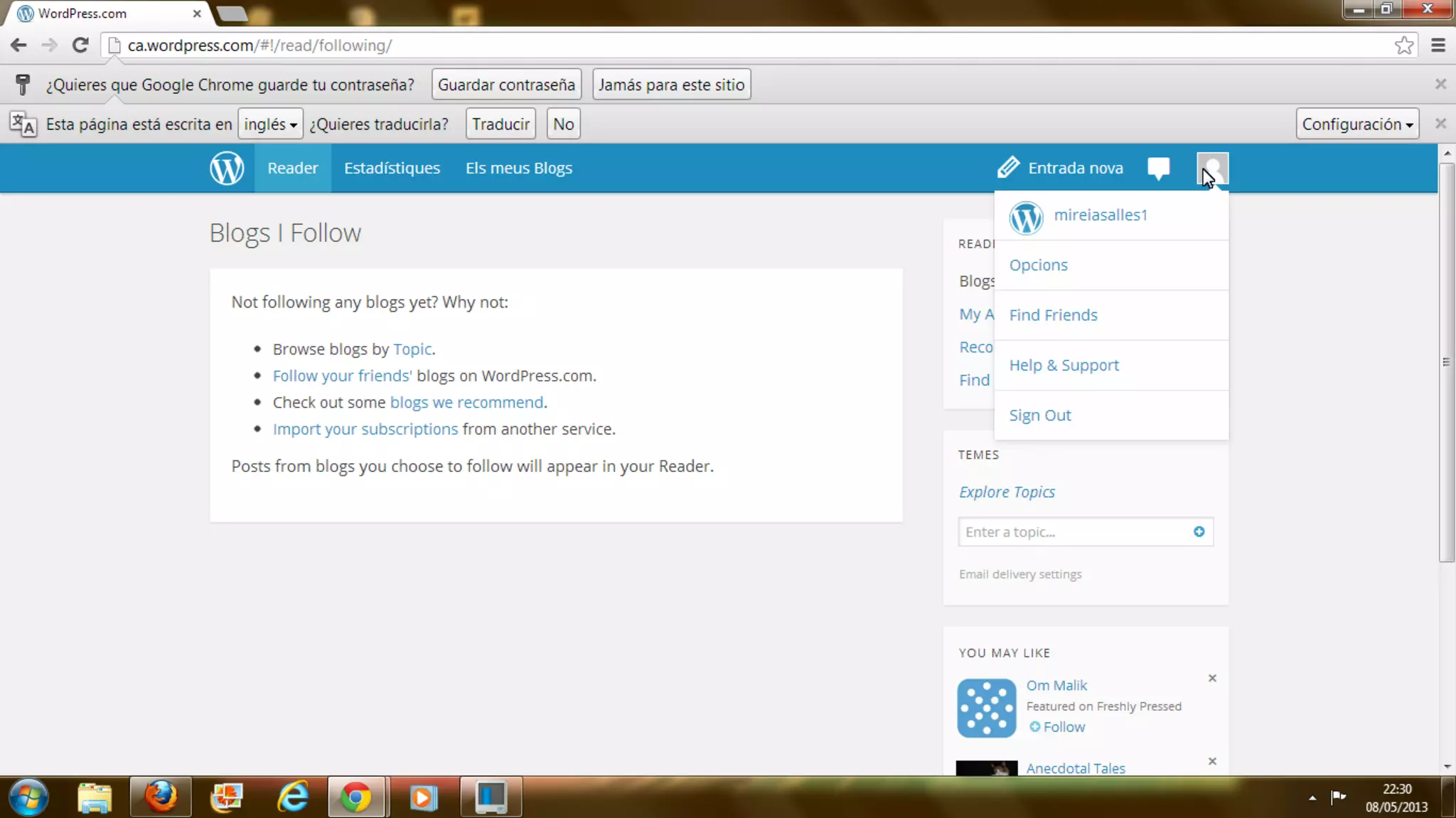The width and height of the screenshot is (1456, 818).
Task: Open the colorful app icon left of Internet Explorer in the taskbar
Action: [227, 797]
